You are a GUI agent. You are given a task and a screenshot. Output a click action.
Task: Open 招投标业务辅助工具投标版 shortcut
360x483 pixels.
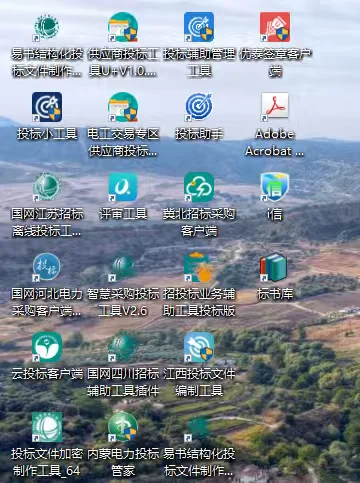tap(199, 267)
